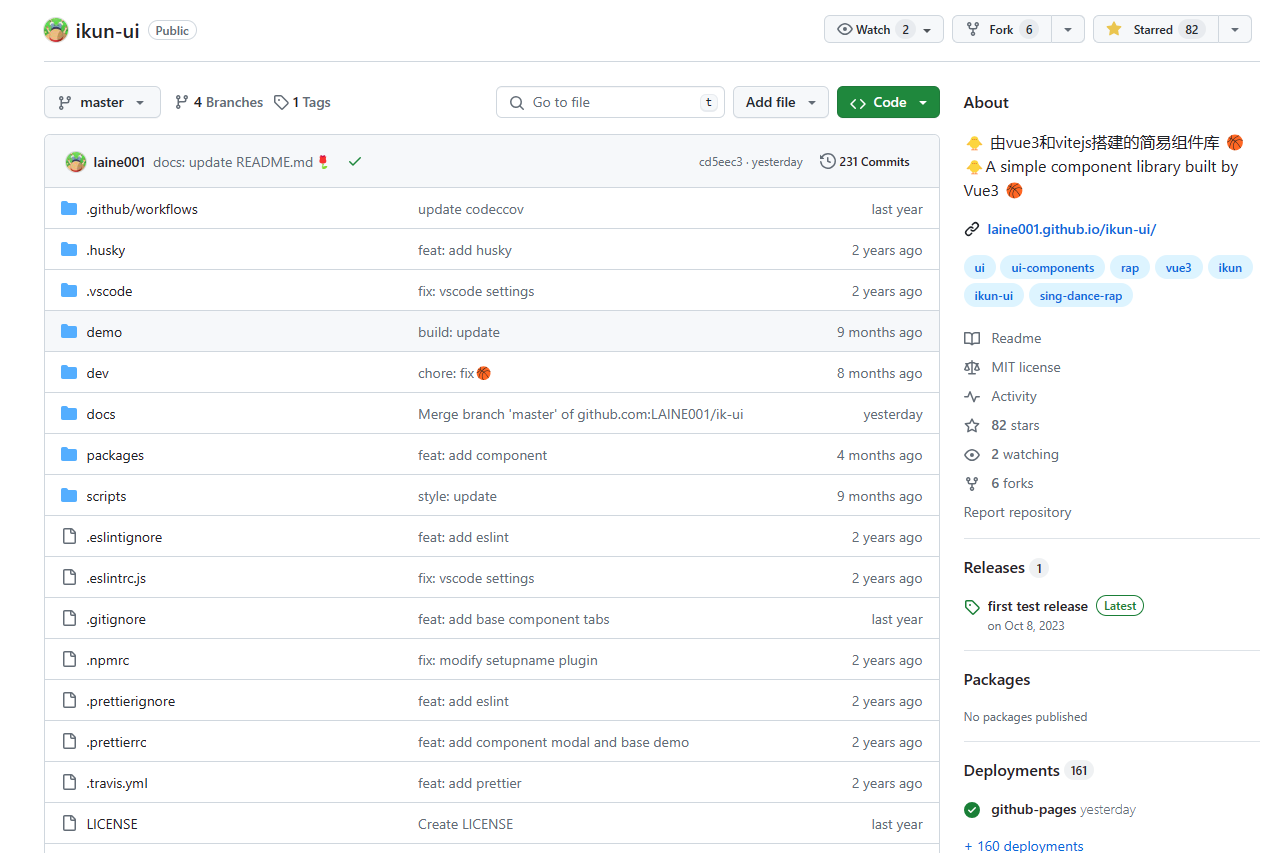The height and width of the screenshot is (853, 1270).
Task: Expand the Add file dropdown
Action: point(781,102)
